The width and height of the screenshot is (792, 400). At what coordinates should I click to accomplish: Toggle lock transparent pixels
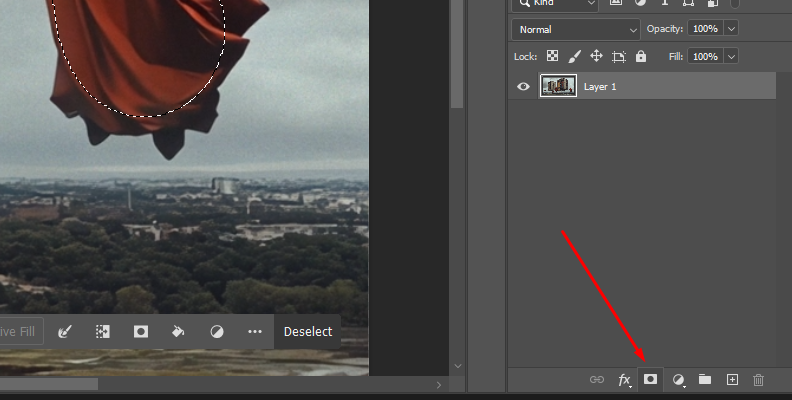click(x=552, y=57)
